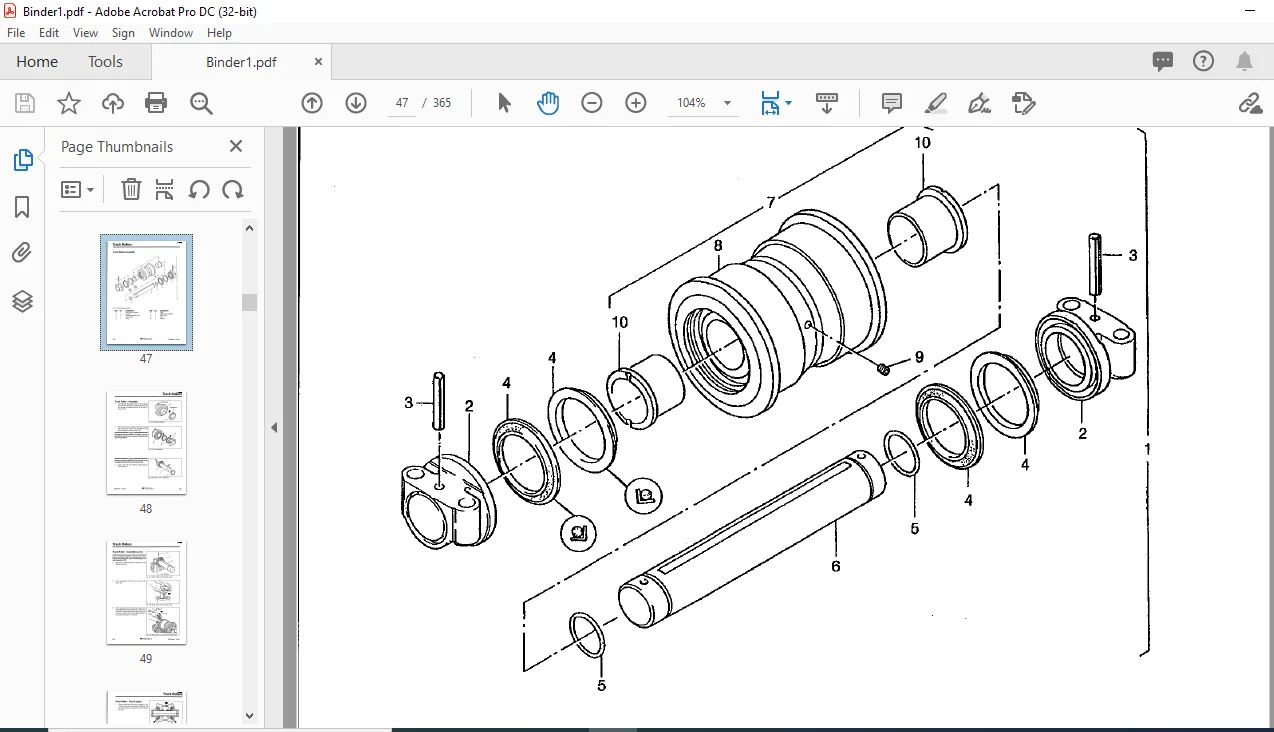
Task: Open the View menu
Action: [x=85, y=33]
